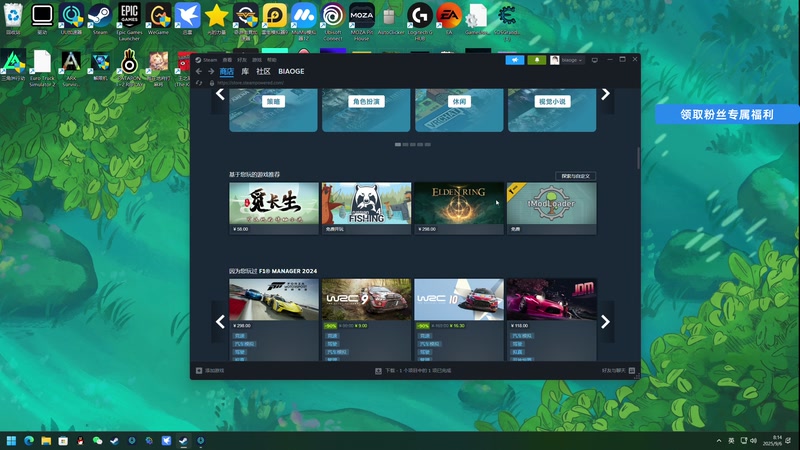800x450 pixels.
Task: Open the Elden Ring game card
Action: coord(459,208)
